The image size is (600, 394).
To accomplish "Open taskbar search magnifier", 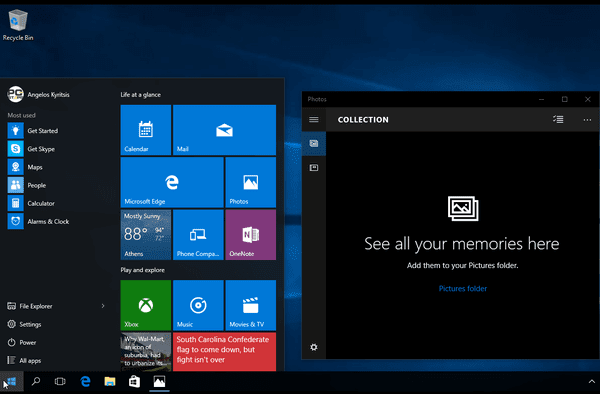I will pos(36,381).
